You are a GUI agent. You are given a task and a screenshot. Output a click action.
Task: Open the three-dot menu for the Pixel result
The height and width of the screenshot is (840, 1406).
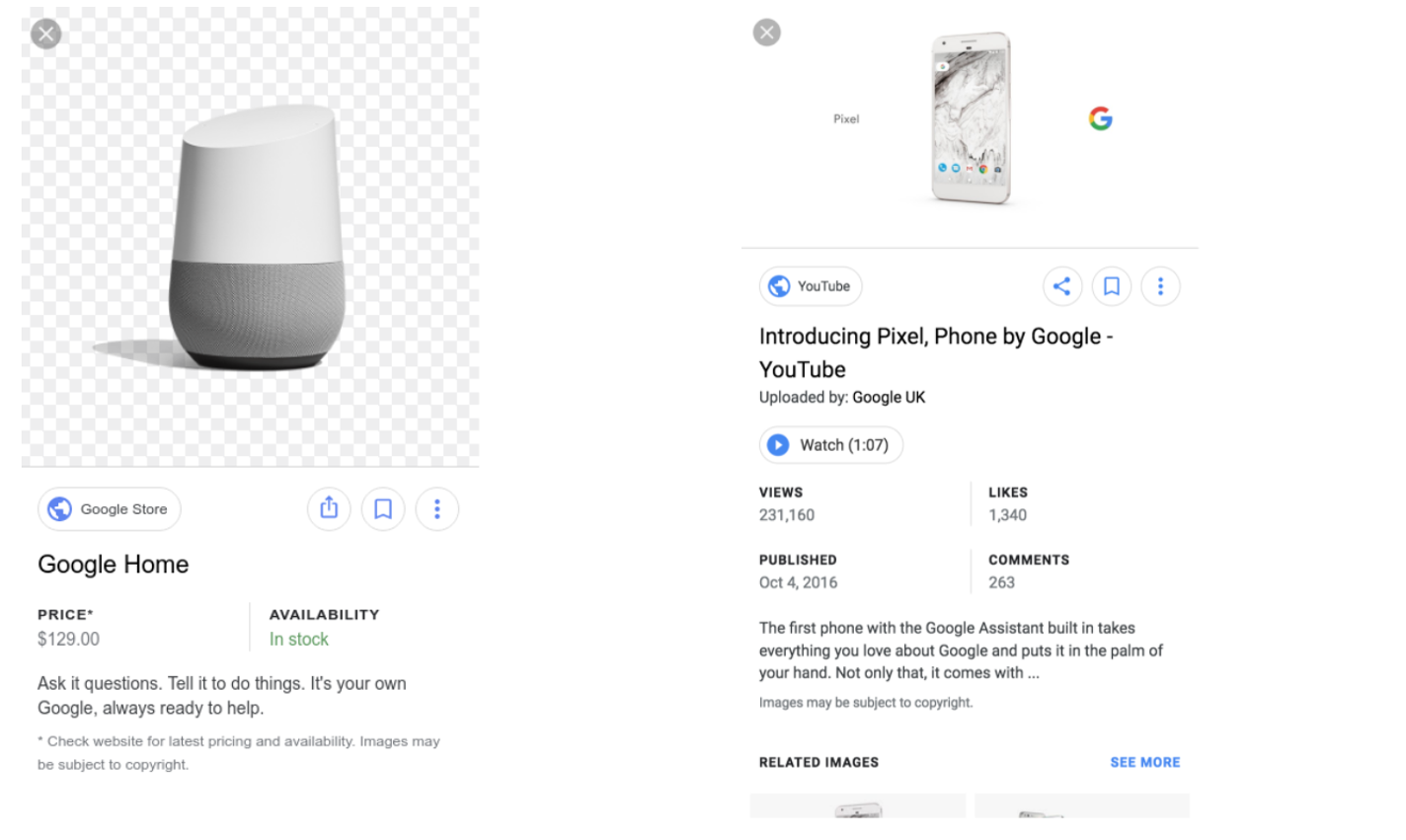(x=1160, y=285)
